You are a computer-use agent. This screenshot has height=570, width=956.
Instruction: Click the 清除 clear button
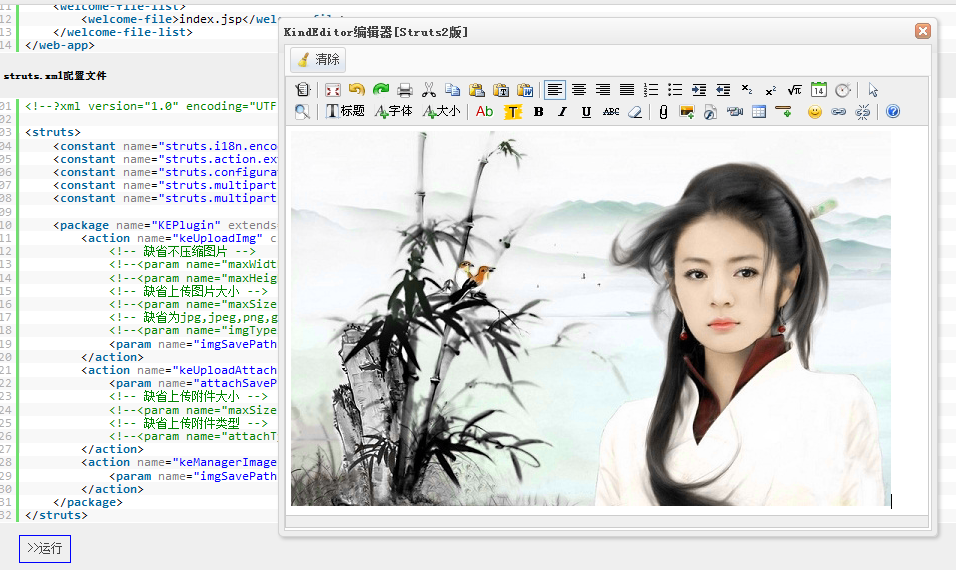pyautogui.click(x=318, y=60)
